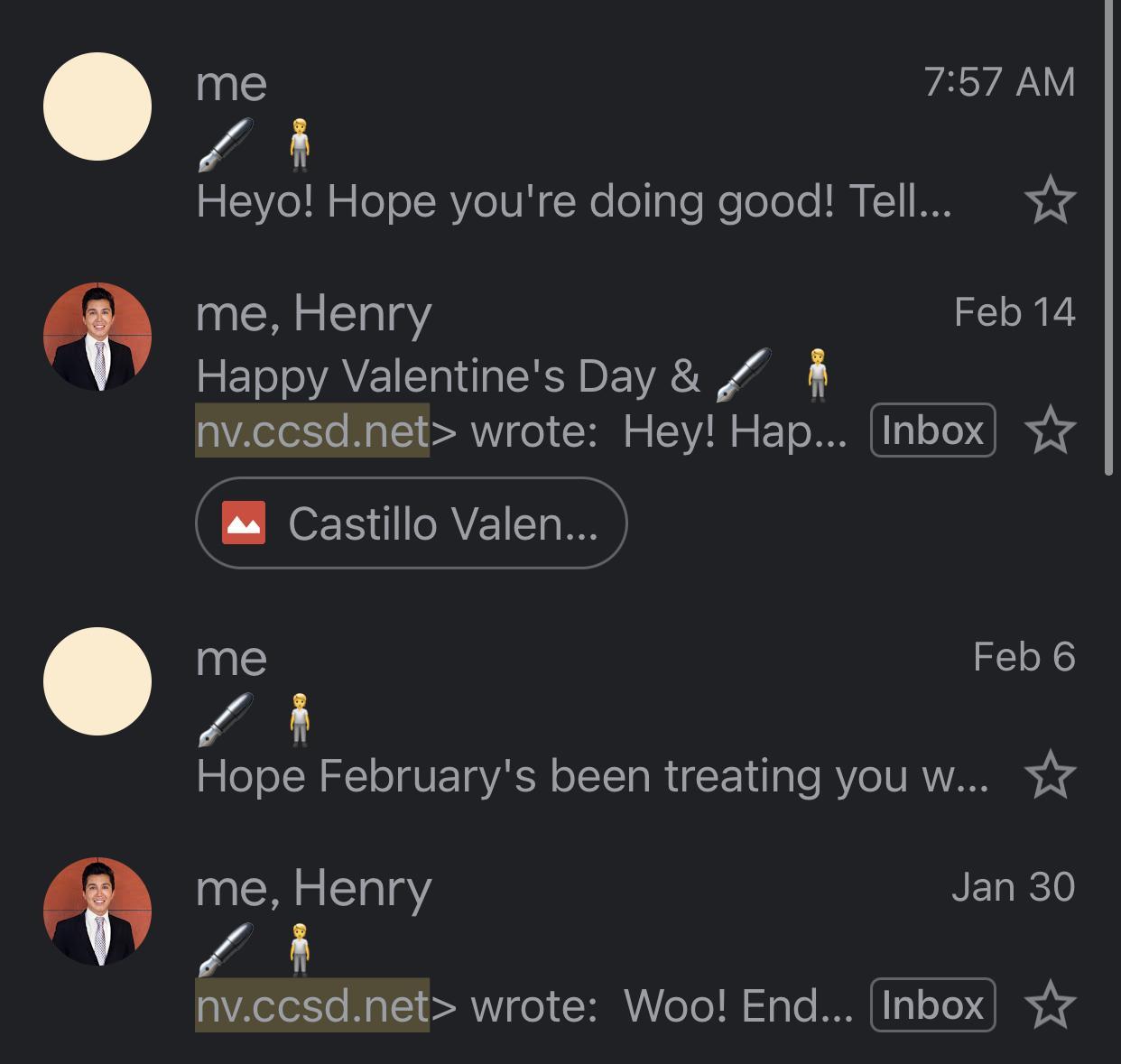Tap the blank avatar on the 7:57 AM email
1121x1064 pixels.
pyautogui.click(x=97, y=106)
